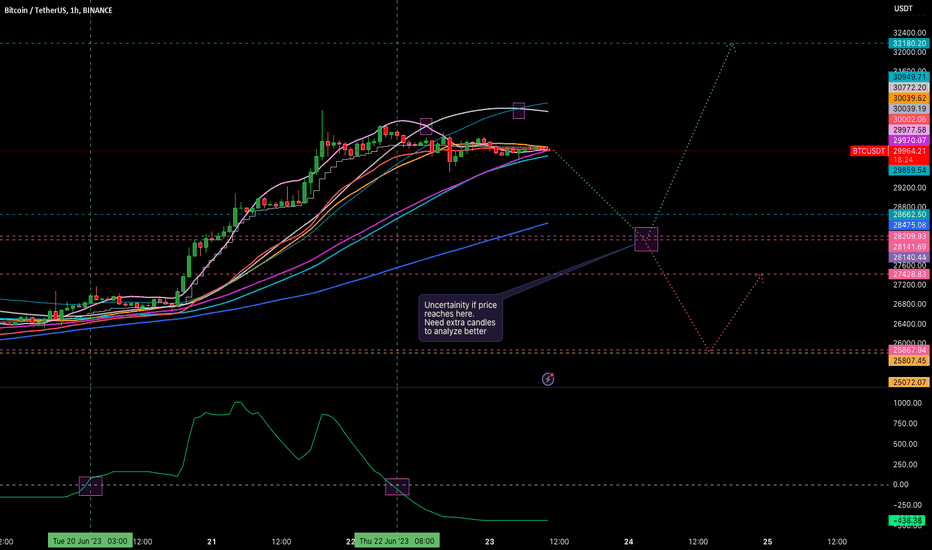Select the purple 29970.07 price label

[x=909, y=140]
